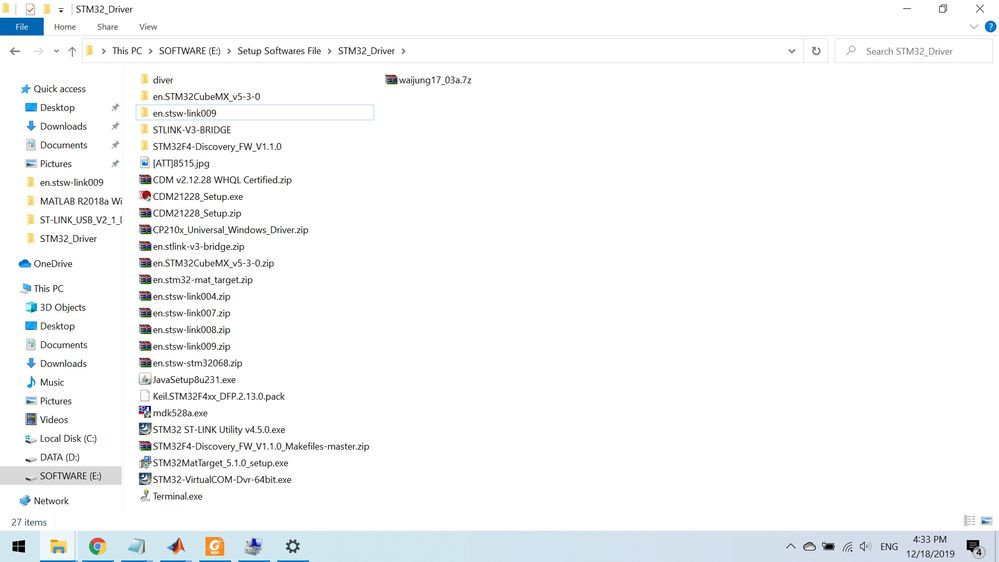Open Network in navigation pane

44,501
